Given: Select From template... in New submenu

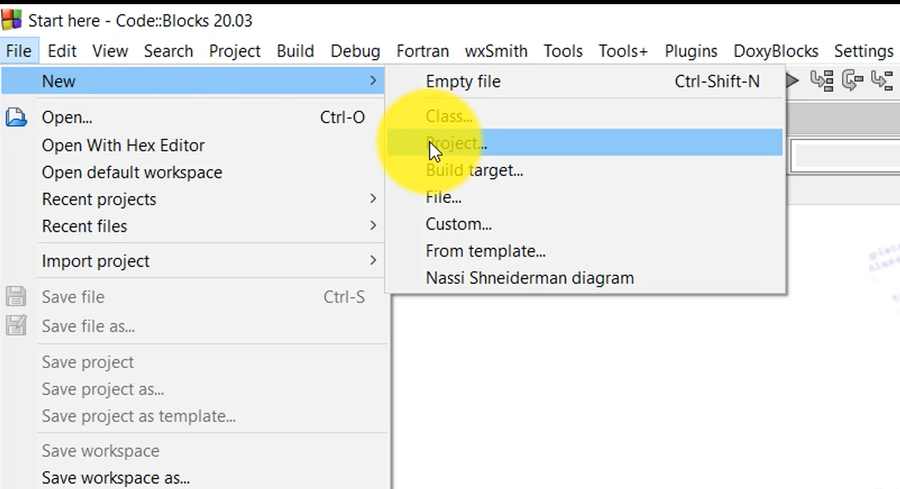Looking at the screenshot, I should click(x=585, y=251).
